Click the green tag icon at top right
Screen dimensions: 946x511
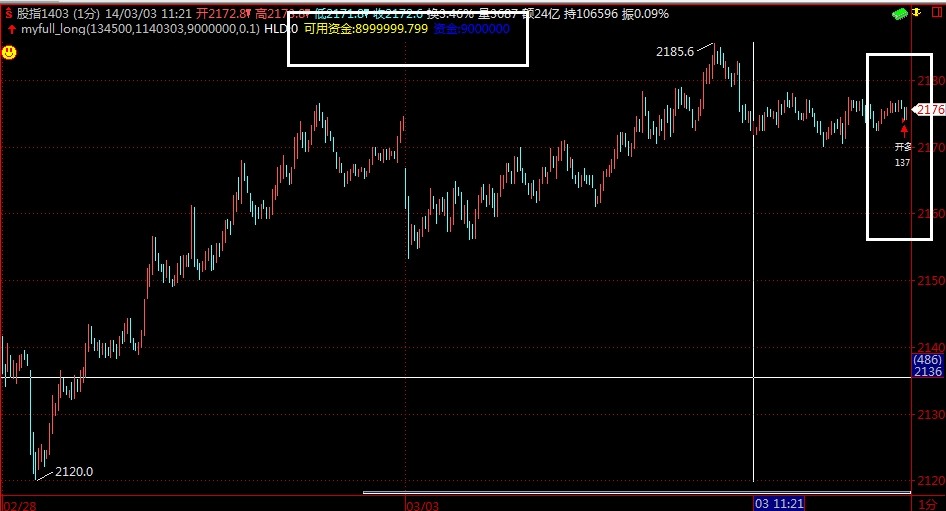click(x=902, y=13)
